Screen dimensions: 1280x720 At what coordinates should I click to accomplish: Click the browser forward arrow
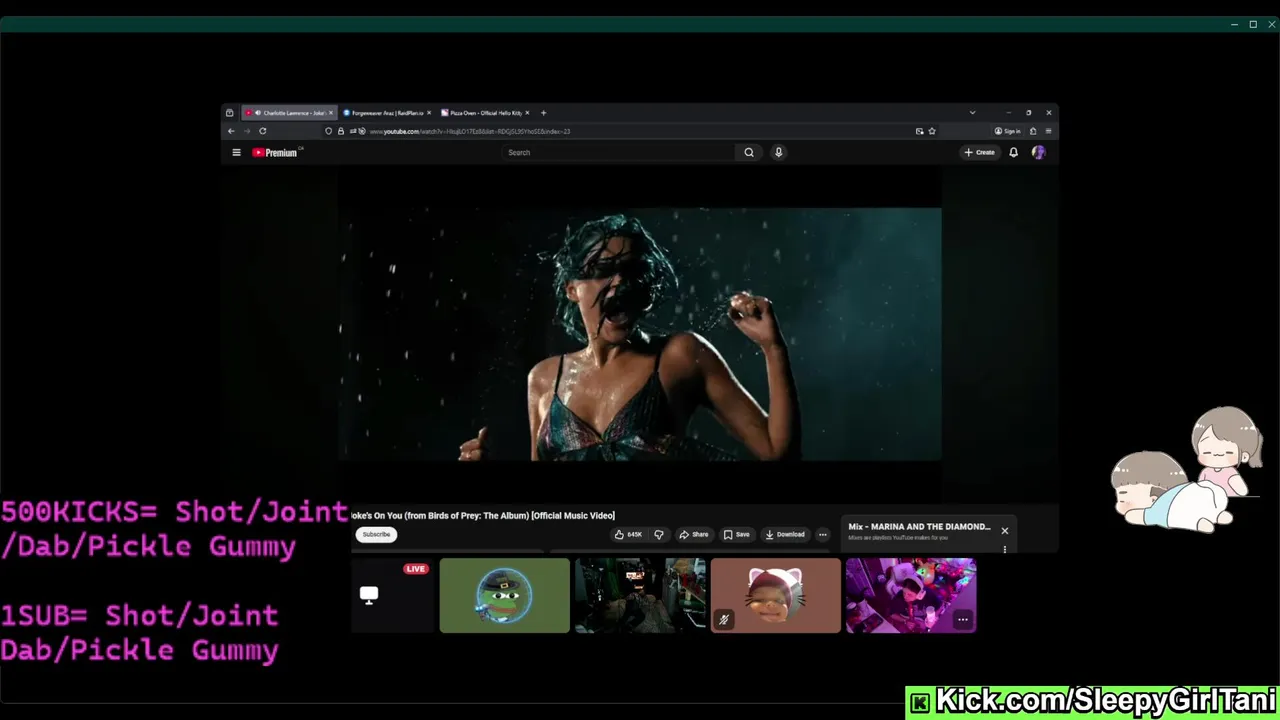click(246, 131)
